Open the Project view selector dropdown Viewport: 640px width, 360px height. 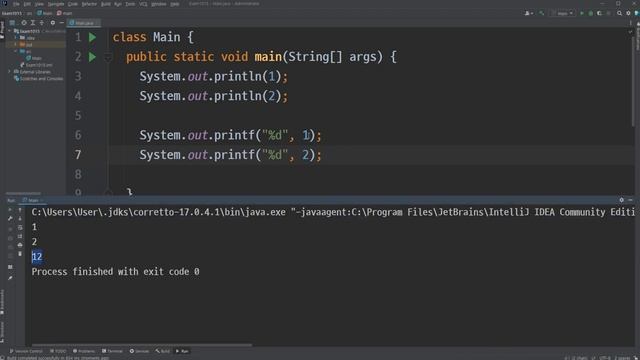click(x=12, y=23)
